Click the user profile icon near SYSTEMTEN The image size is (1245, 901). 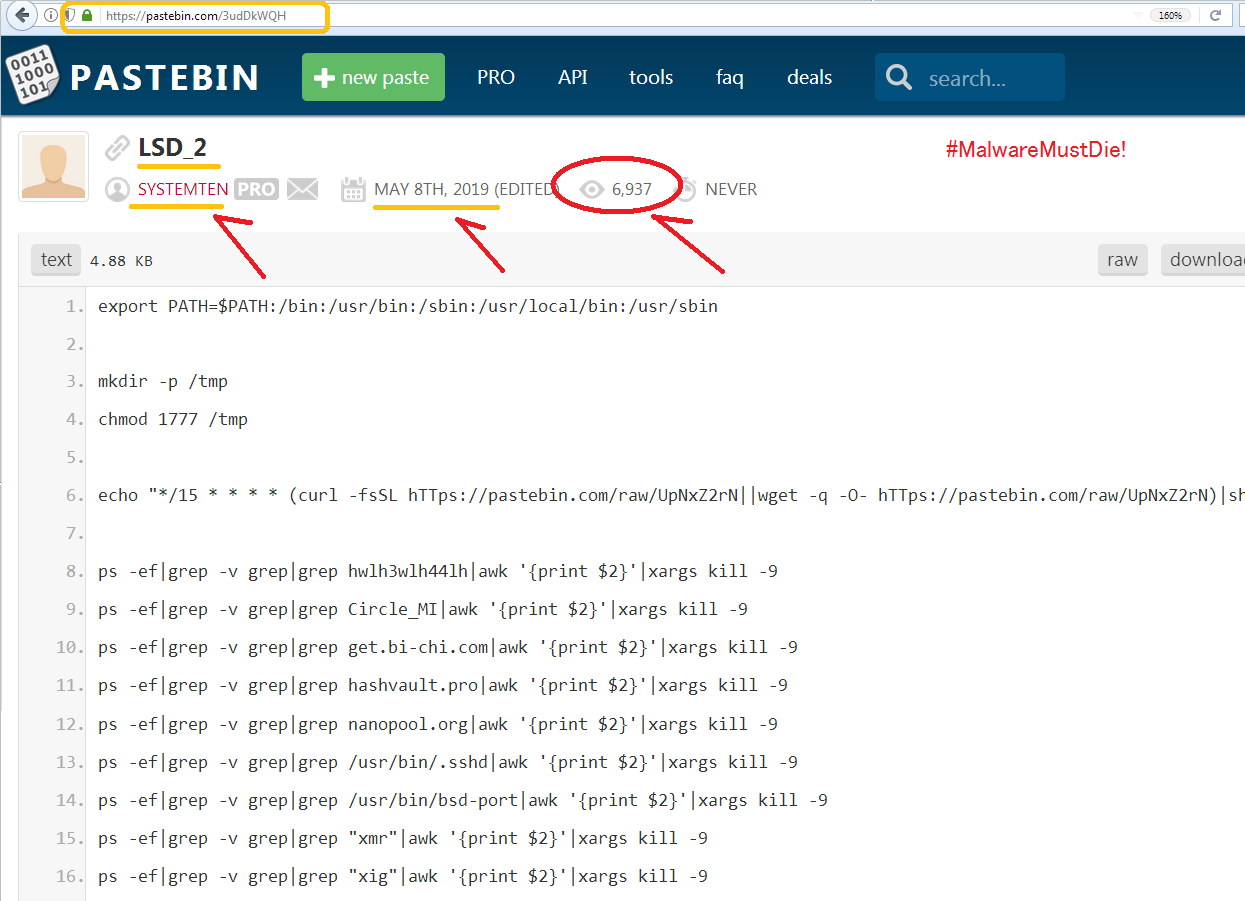point(117,189)
